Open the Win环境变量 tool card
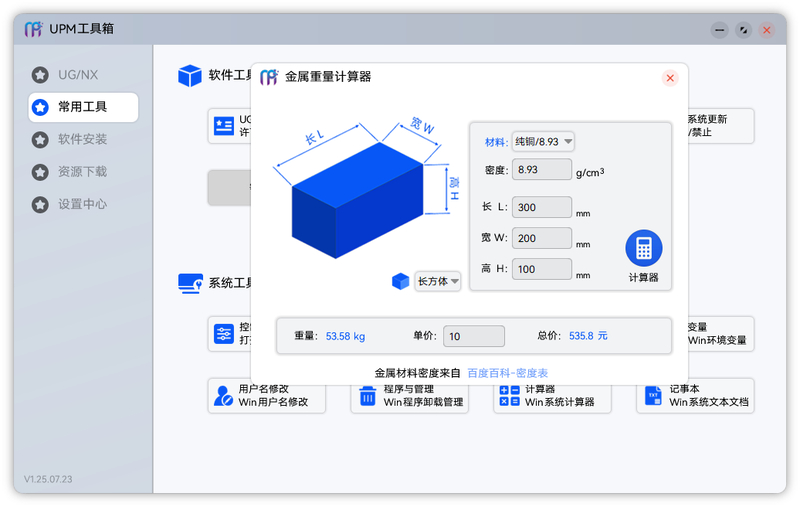 click(x=721, y=334)
